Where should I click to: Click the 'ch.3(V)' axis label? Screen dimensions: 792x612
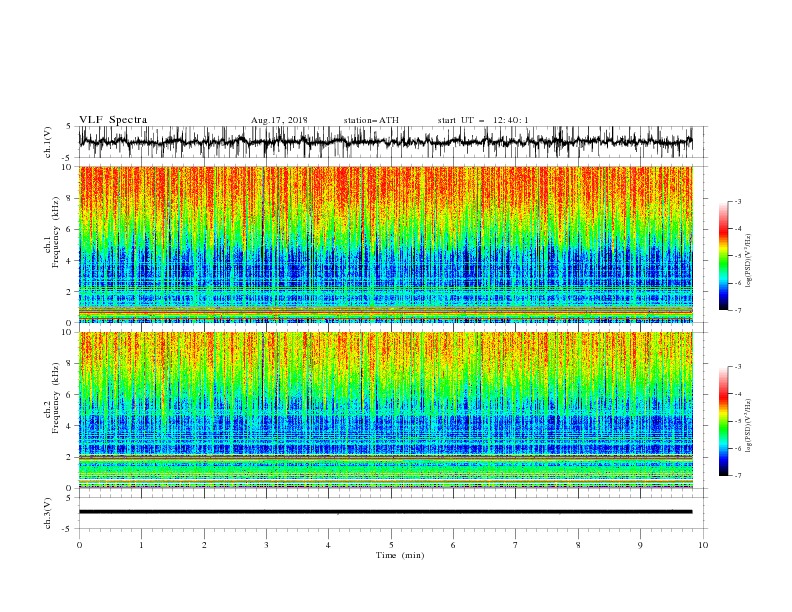point(48,513)
